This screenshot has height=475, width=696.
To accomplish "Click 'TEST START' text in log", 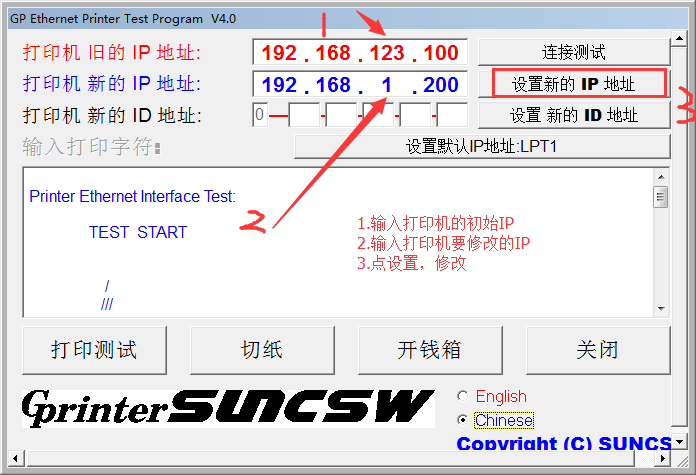I will tap(138, 232).
